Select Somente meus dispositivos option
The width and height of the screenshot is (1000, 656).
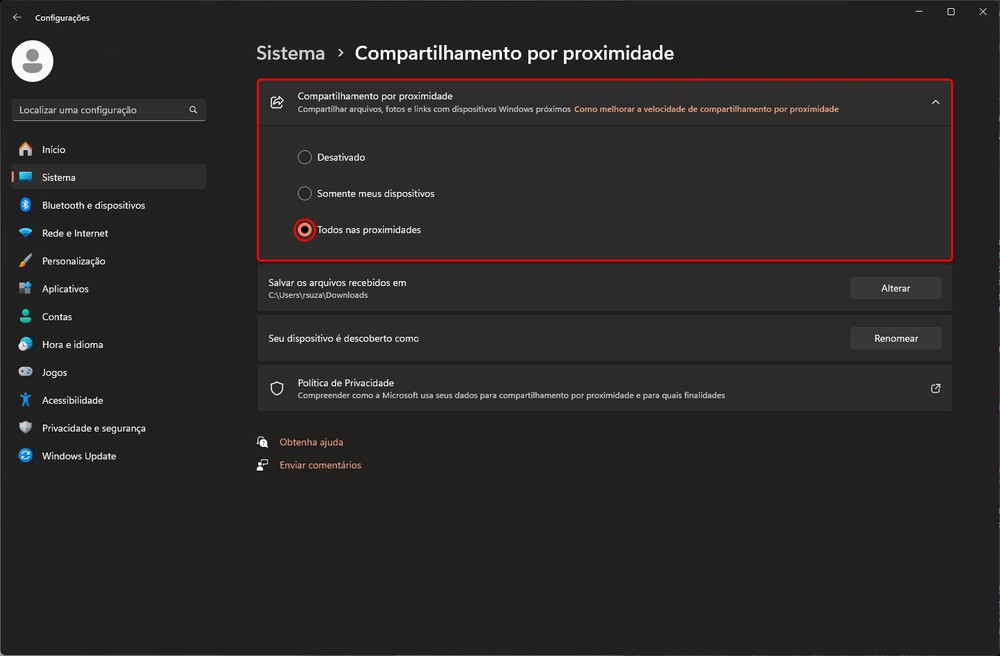click(x=305, y=193)
